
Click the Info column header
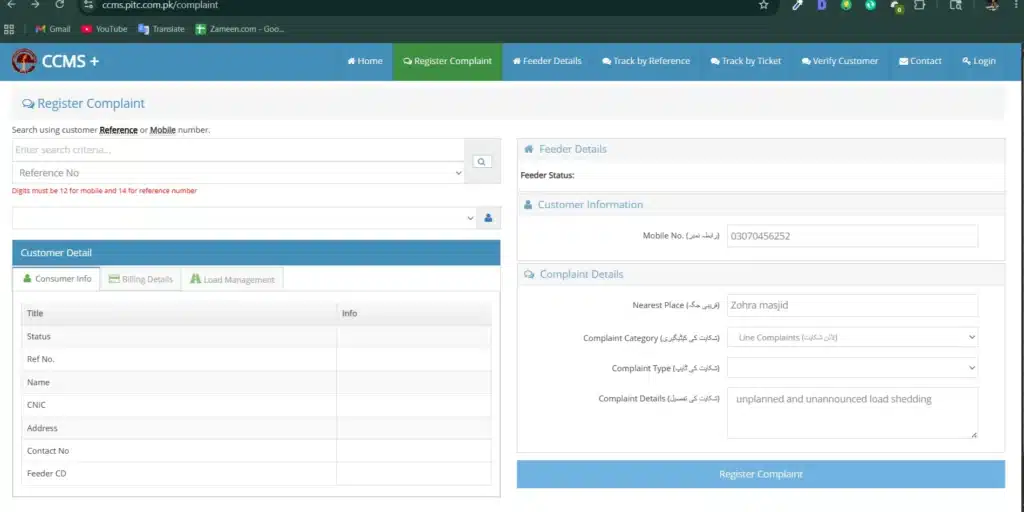point(414,313)
